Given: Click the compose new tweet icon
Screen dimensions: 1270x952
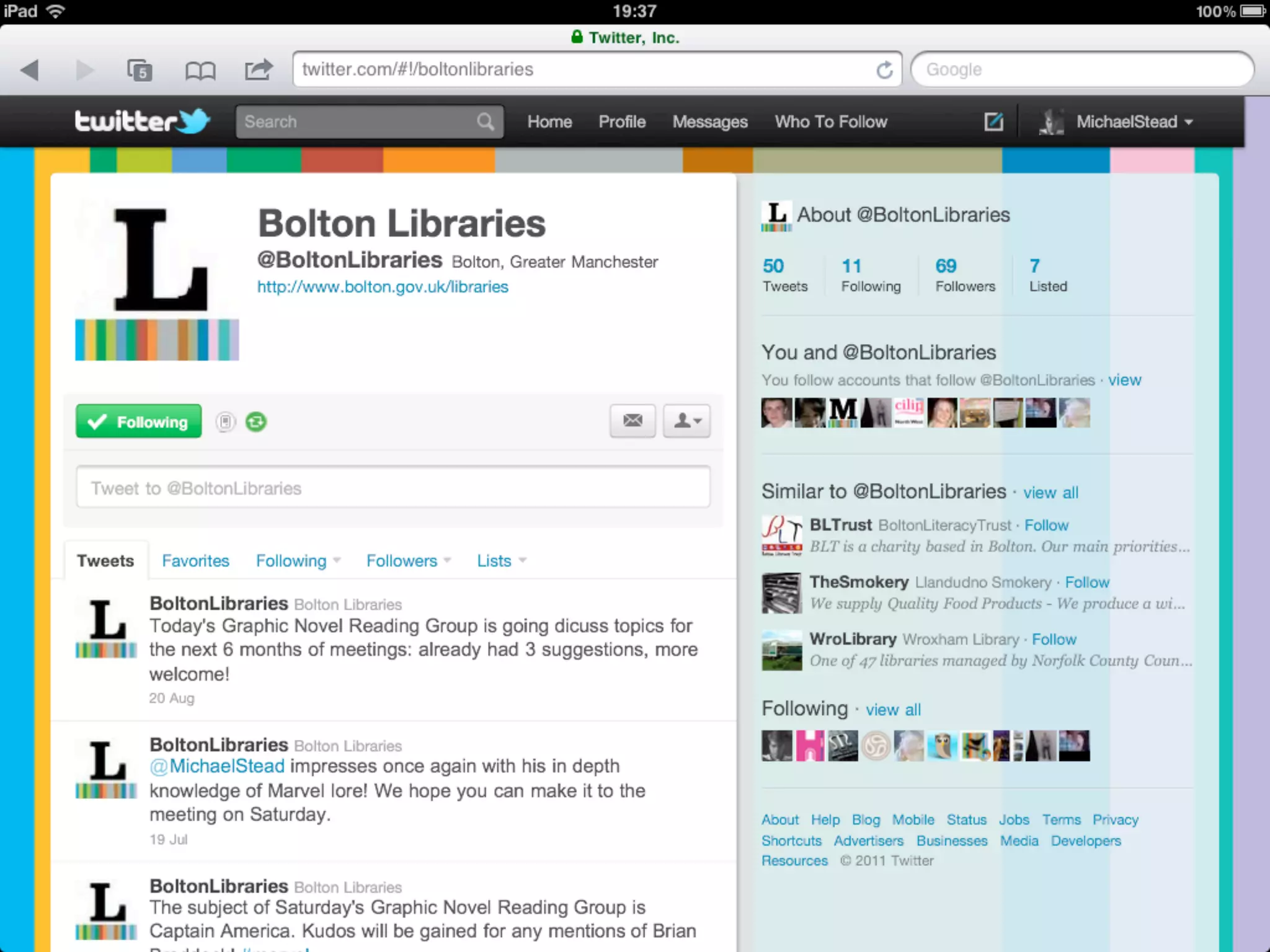Looking at the screenshot, I should pos(993,121).
